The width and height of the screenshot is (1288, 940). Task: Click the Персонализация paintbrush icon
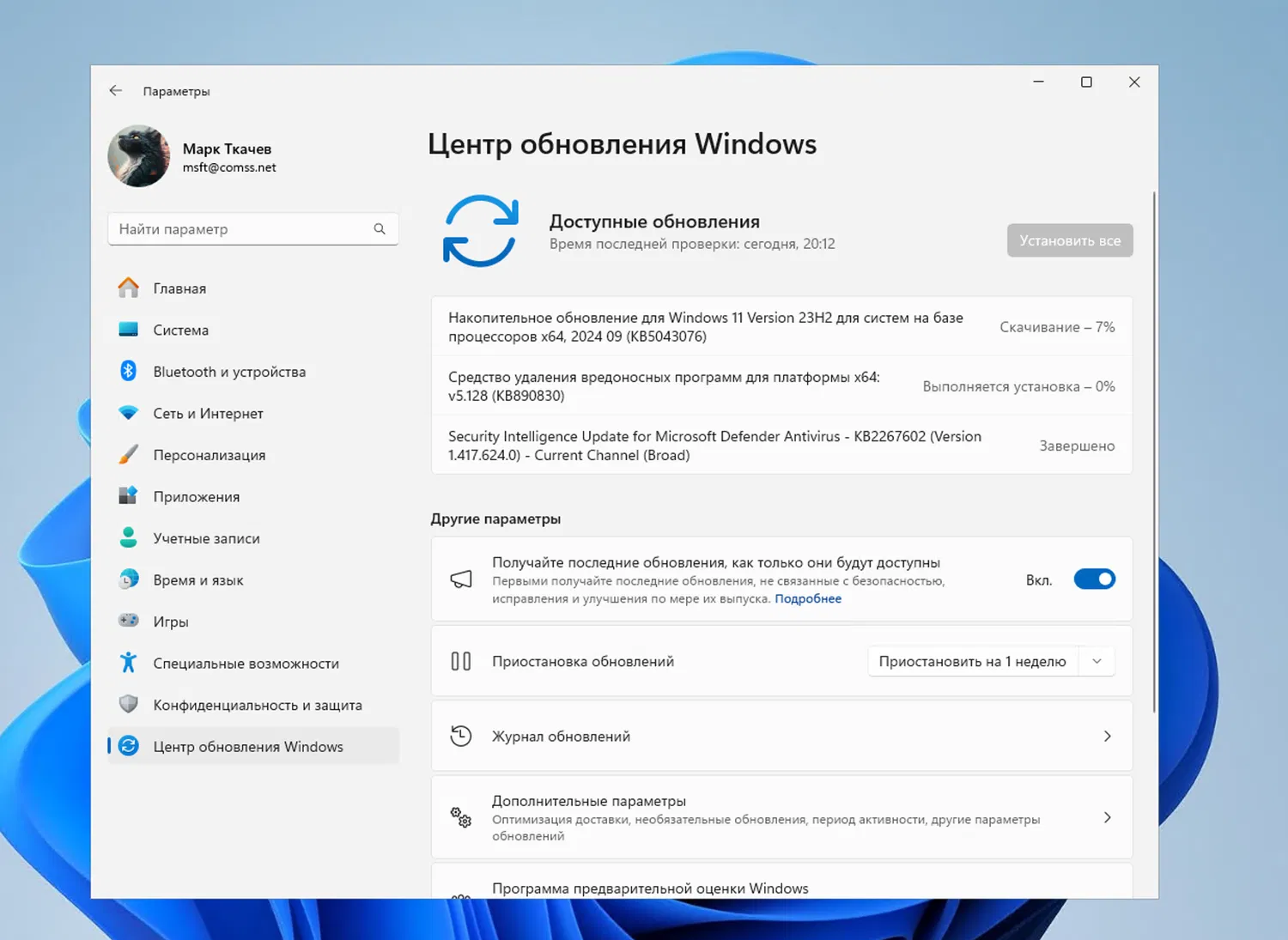129,455
